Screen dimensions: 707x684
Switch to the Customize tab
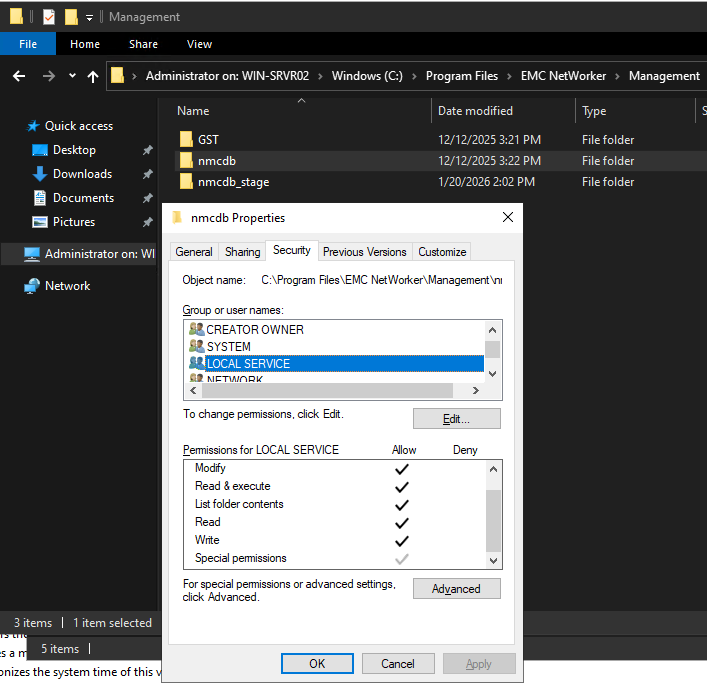(442, 252)
